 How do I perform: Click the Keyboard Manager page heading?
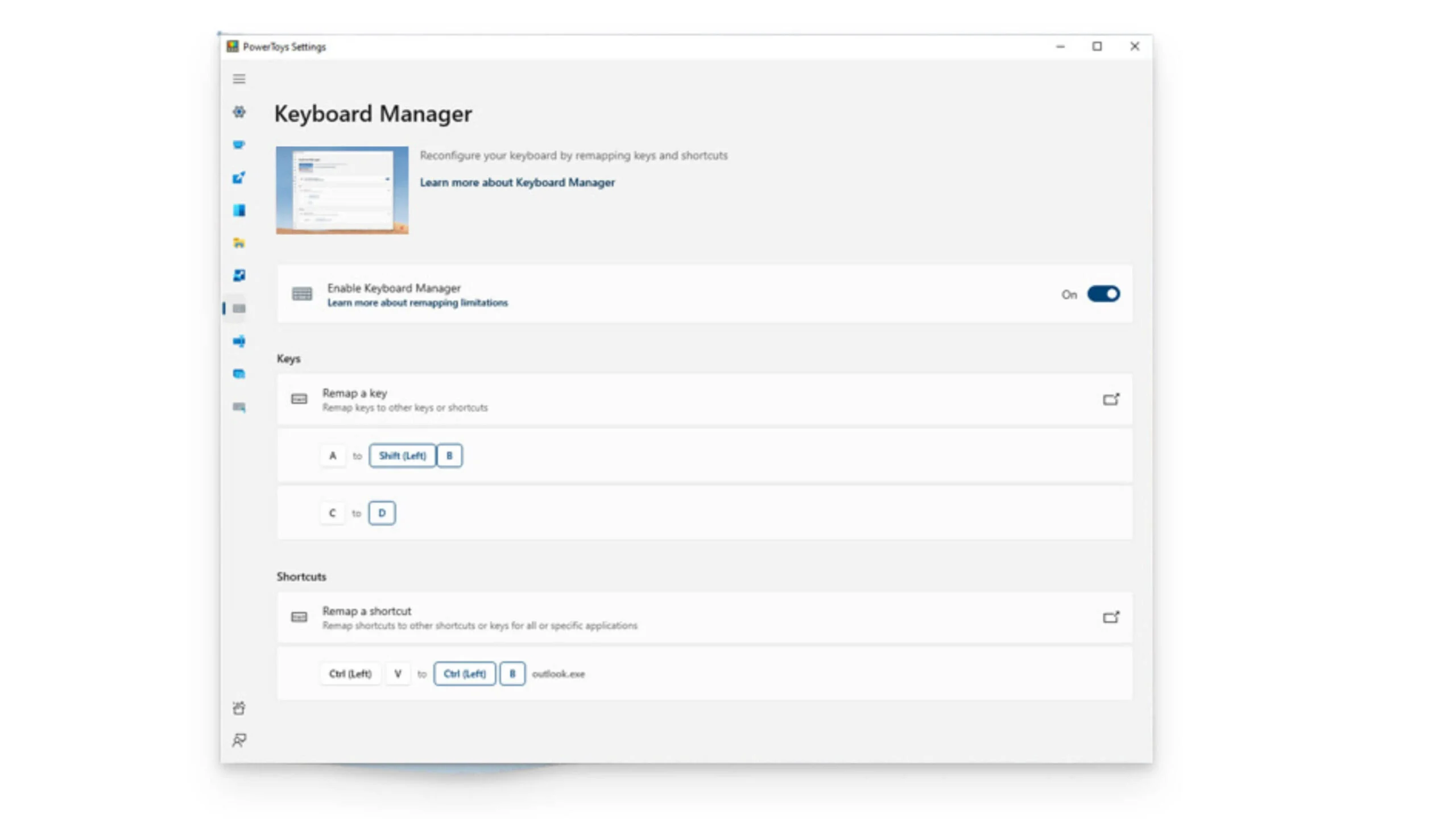(x=373, y=114)
